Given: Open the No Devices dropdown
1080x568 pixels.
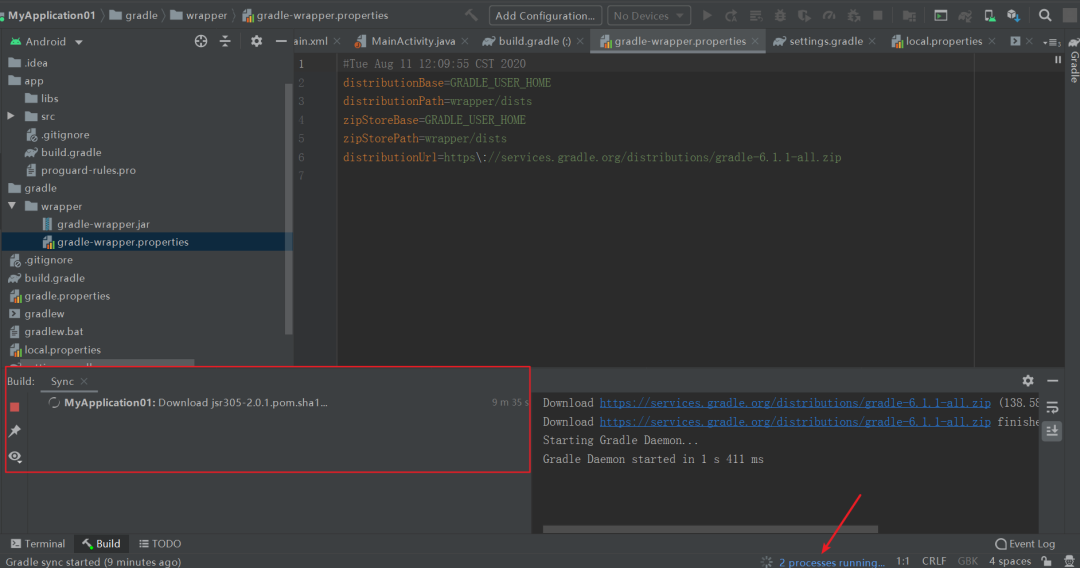Looking at the screenshot, I should click(648, 15).
